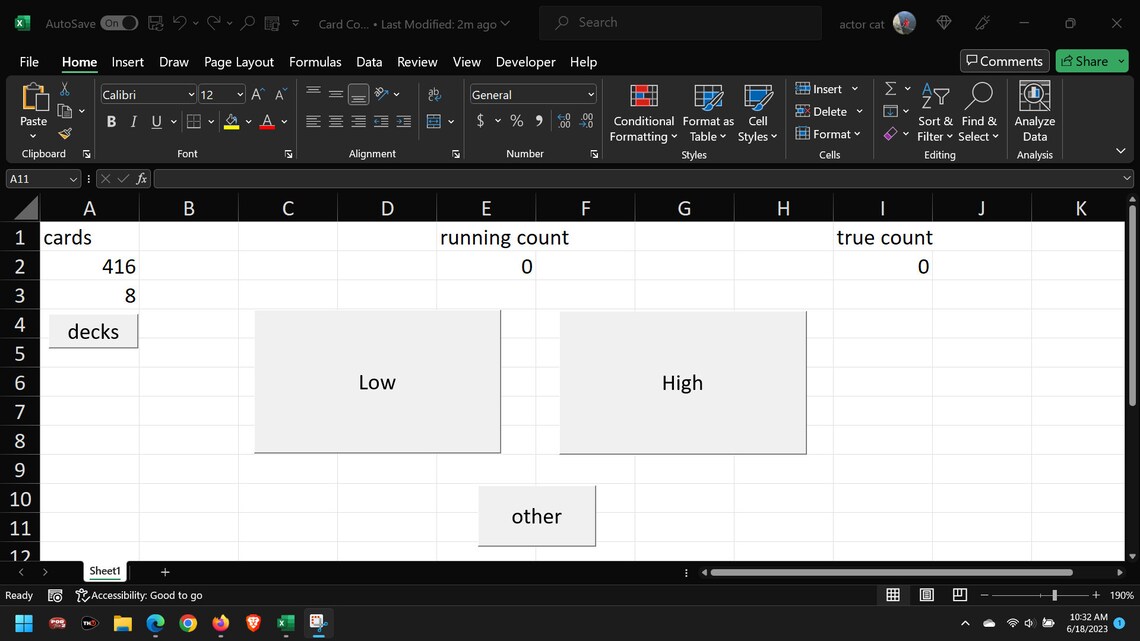The image size is (1140, 641).
Task: Center-align the cell contents
Action: tap(334, 121)
